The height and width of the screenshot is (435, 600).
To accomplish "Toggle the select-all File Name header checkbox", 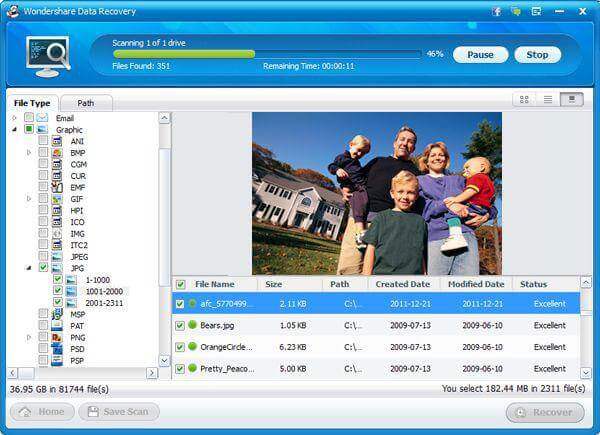I will pyautogui.click(x=180, y=284).
